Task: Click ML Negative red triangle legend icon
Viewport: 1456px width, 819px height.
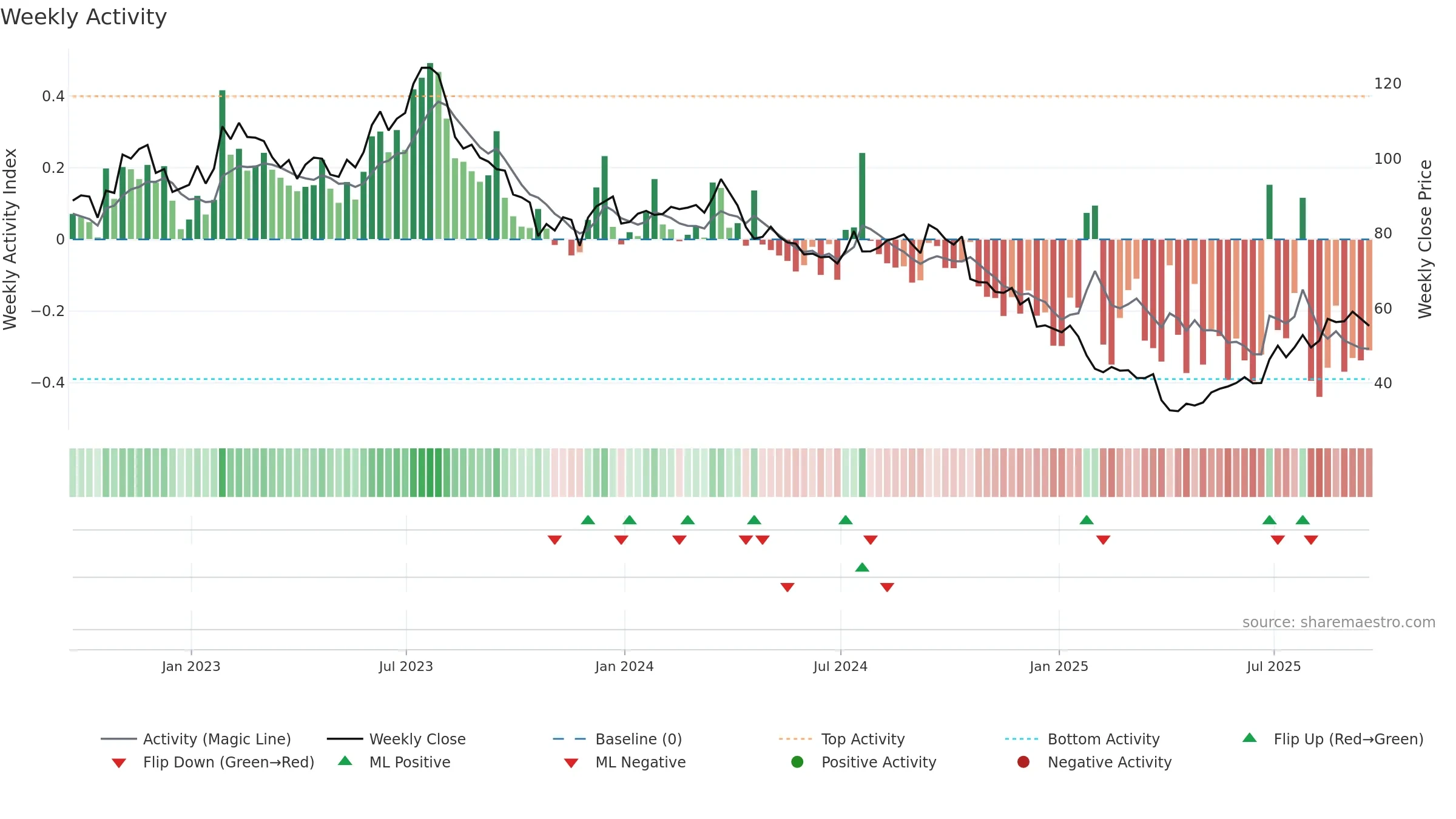Action: pyautogui.click(x=571, y=763)
